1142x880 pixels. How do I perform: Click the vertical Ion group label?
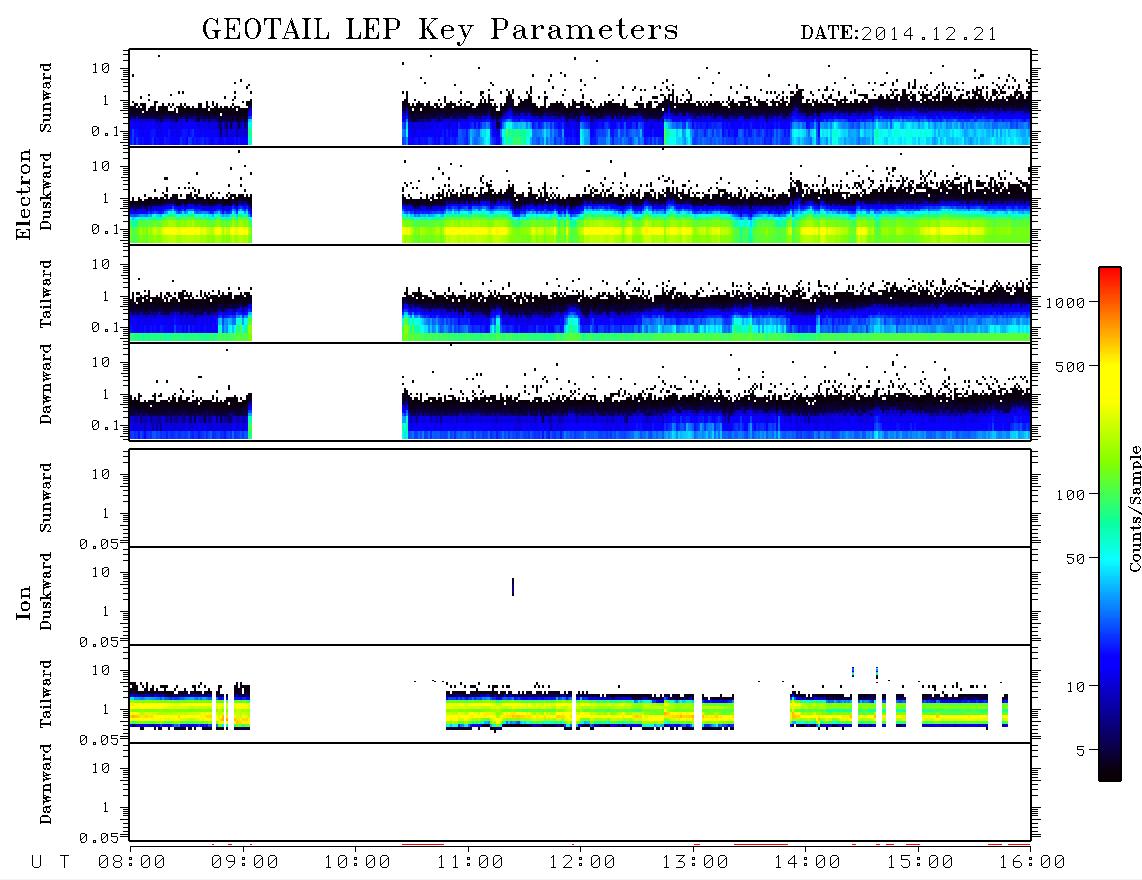pos(23,602)
